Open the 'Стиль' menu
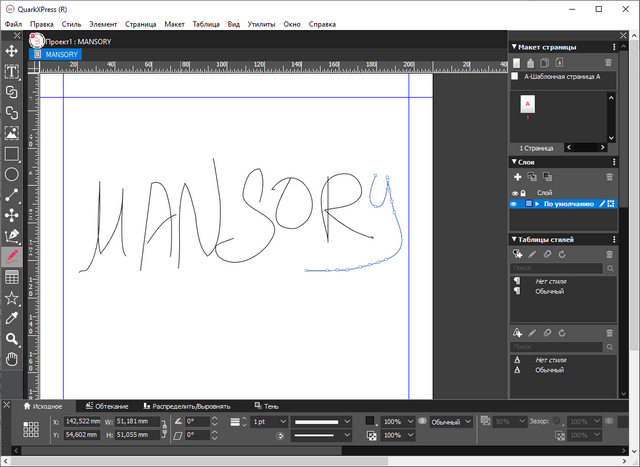Screen dimensions: 640x467 [71, 22]
